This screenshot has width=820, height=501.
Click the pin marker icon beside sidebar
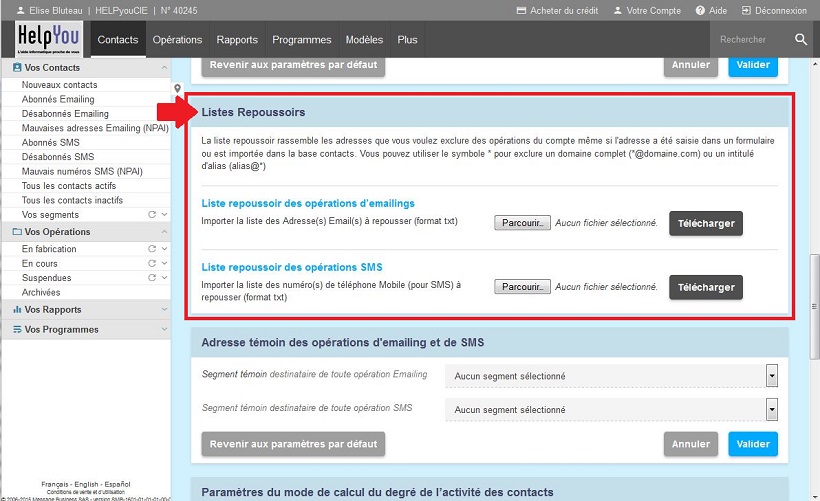point(177,88)
